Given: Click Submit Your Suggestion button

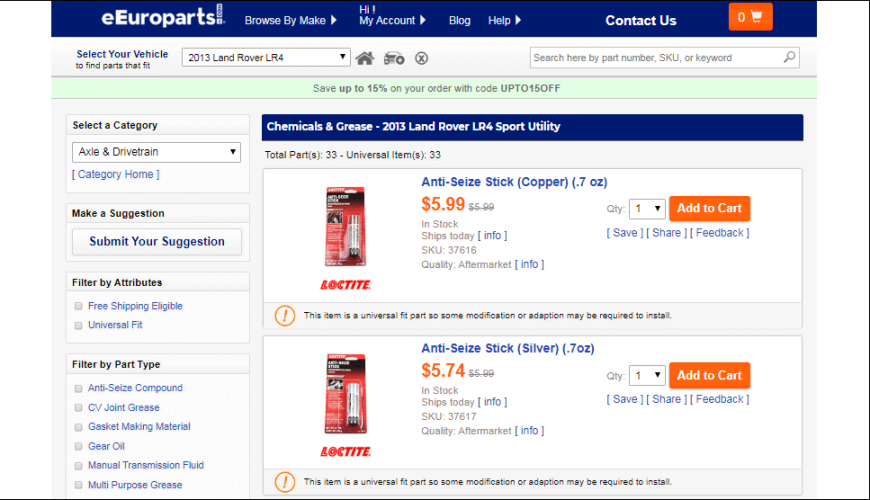Looking at the screenshot, I should tap(157, 241).
